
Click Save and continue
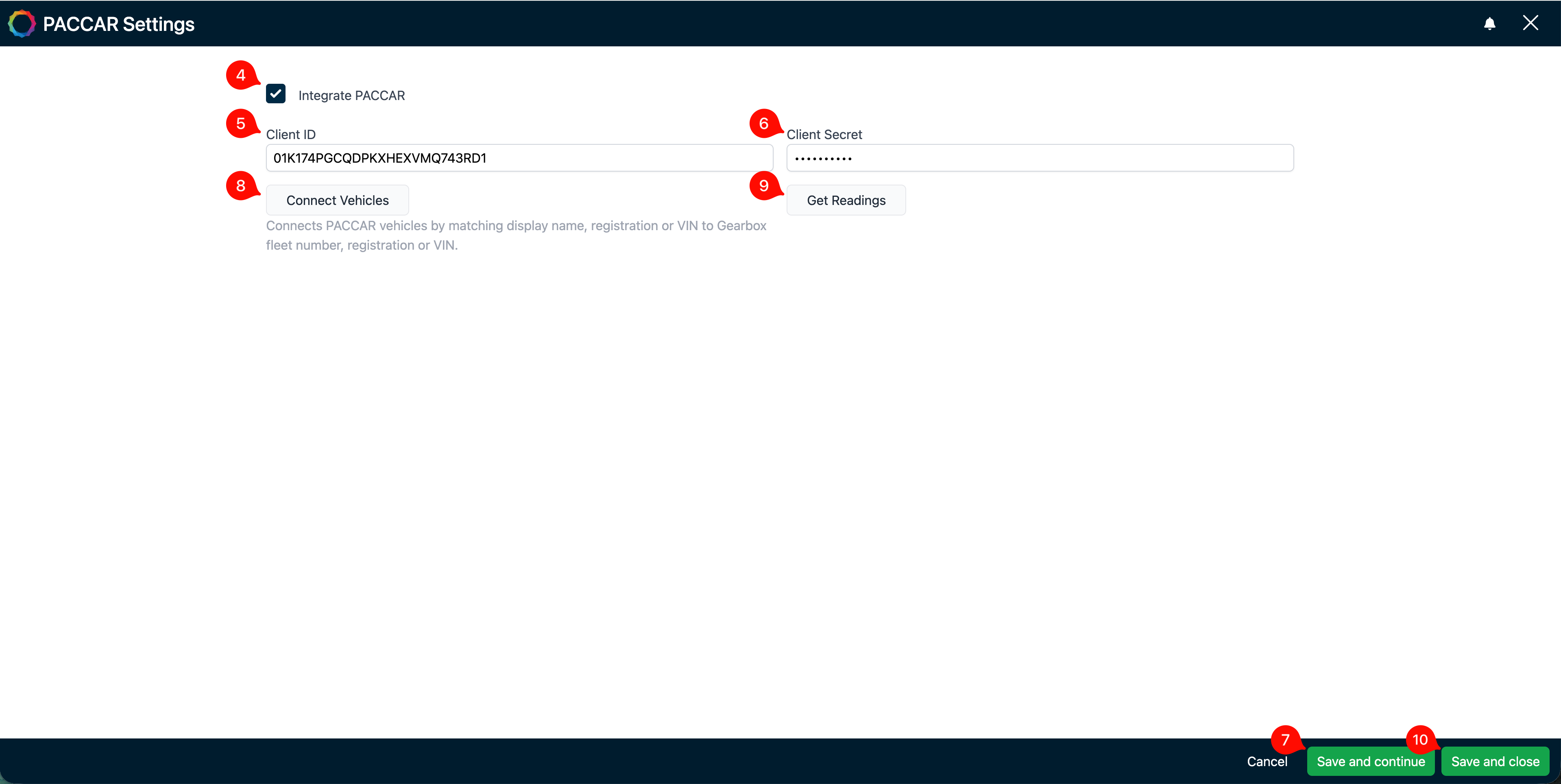click(x=1371, y=762)
